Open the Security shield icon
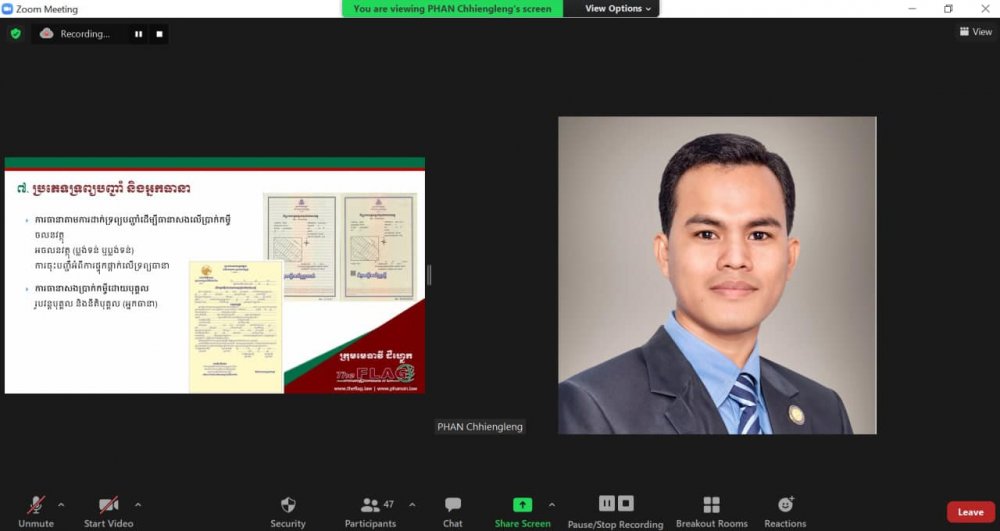Image resolution: width=1000 pixels, height=531 pixels. [288, 506]
